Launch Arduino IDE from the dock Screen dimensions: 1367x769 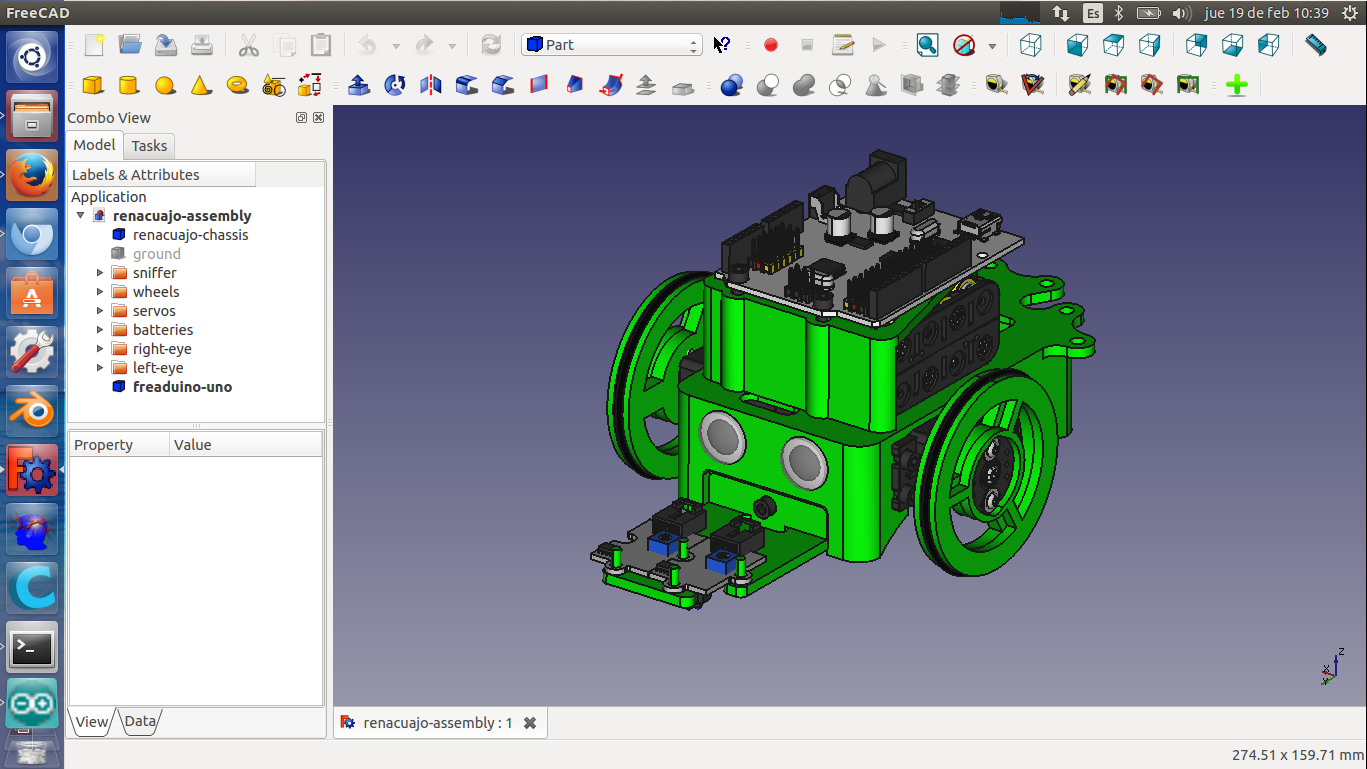tap(32, 703)
